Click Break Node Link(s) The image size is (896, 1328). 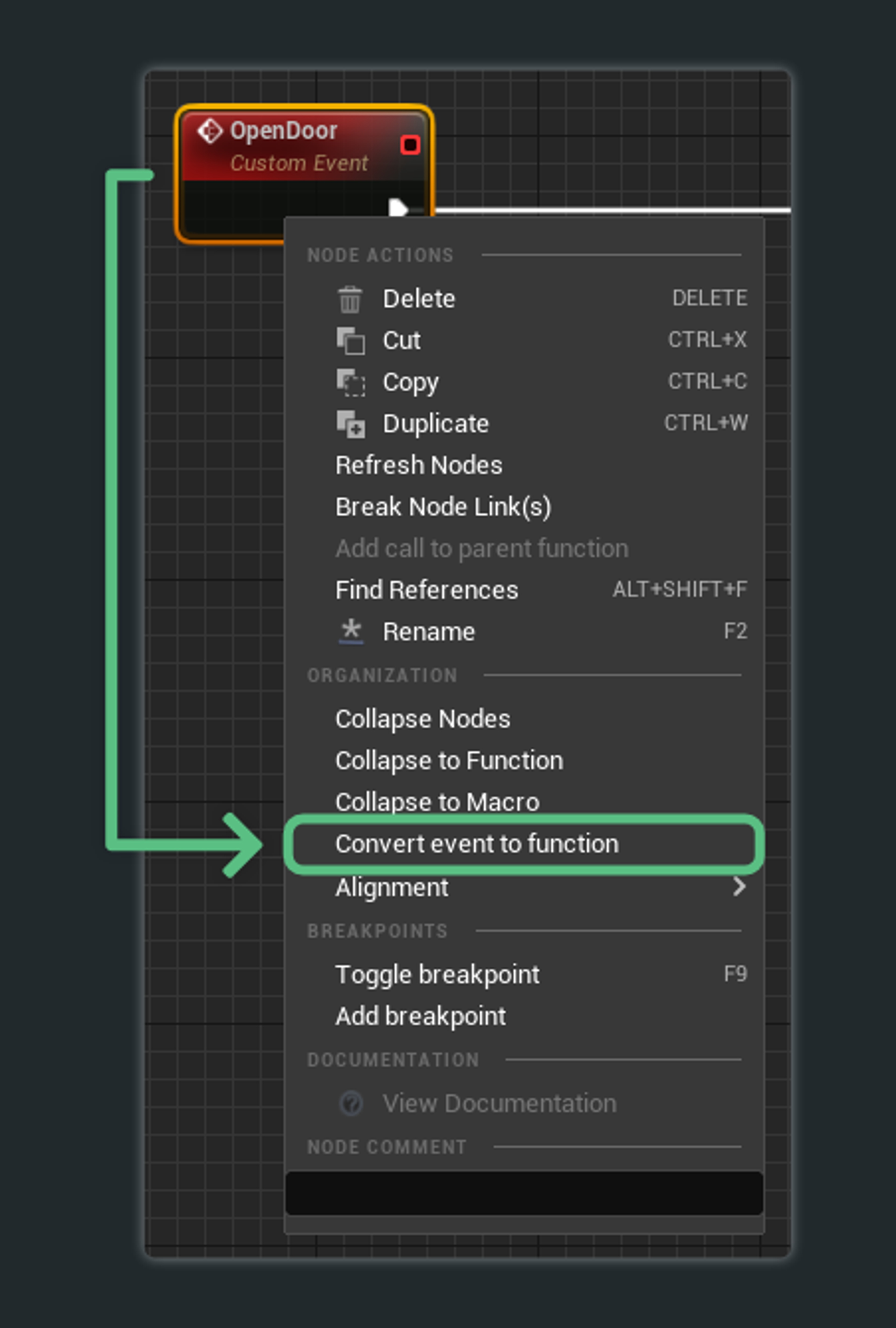[443, 507]
